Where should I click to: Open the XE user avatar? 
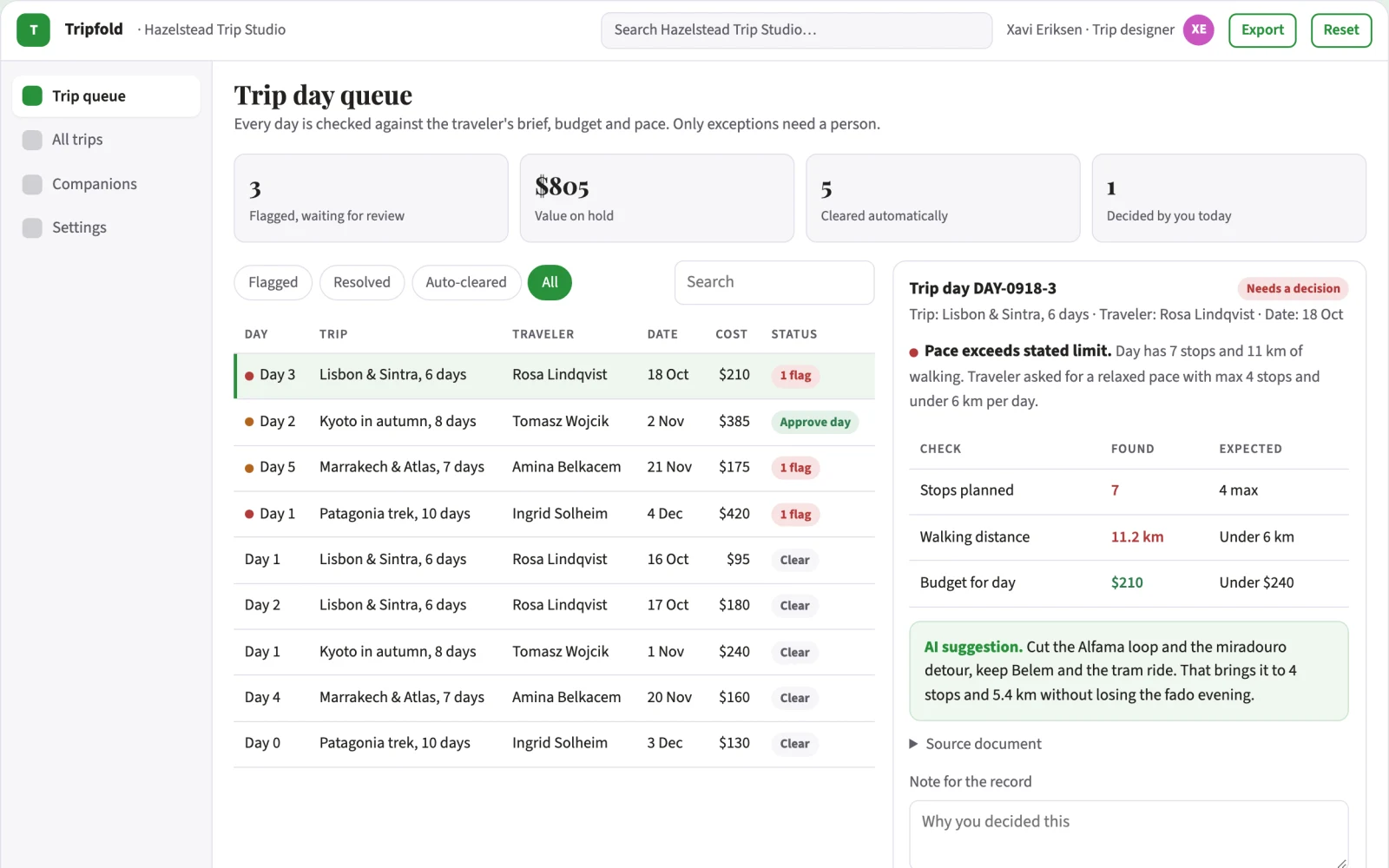pos(1198,30)
